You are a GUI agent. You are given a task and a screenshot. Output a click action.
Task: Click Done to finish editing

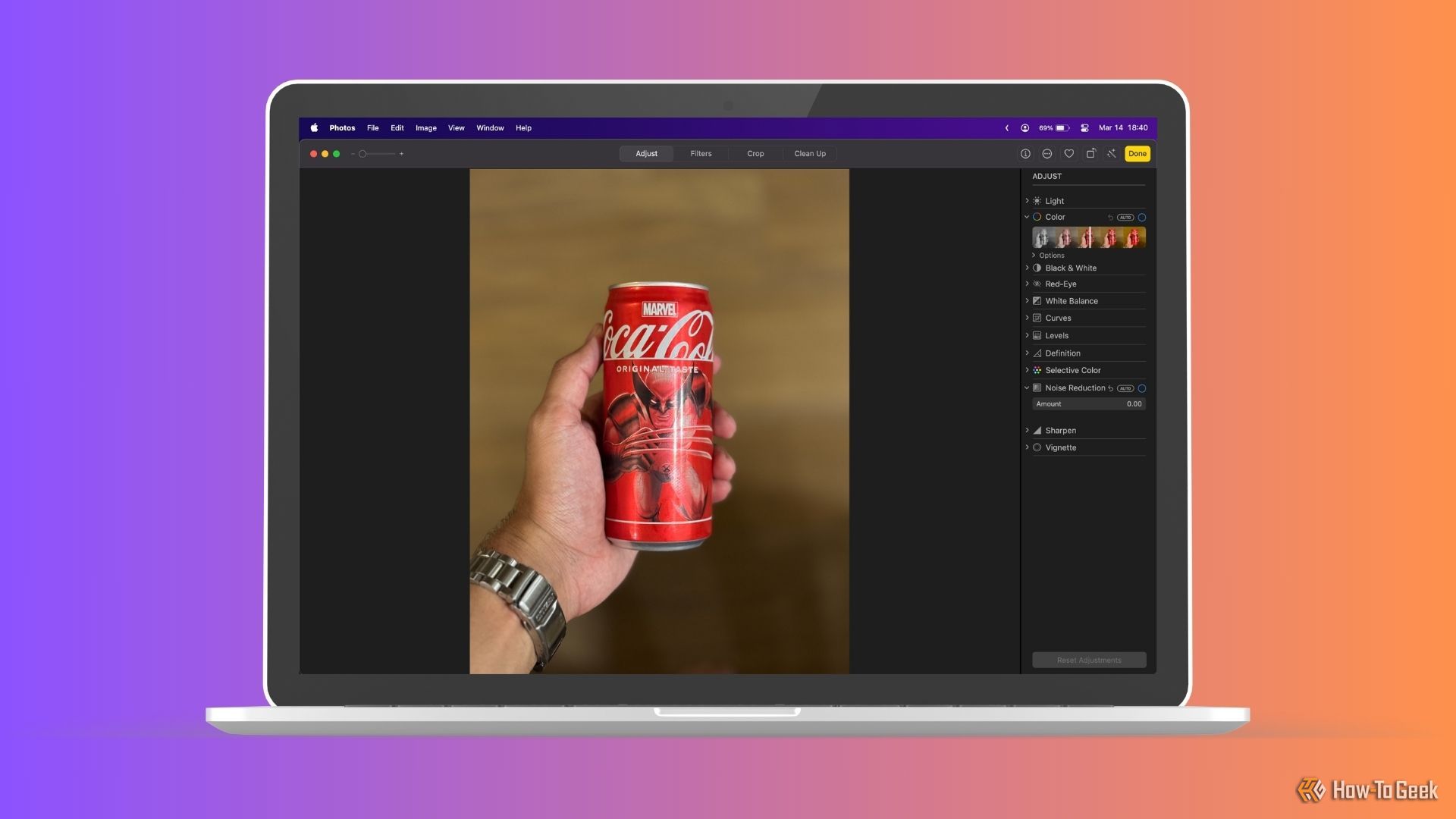coord(1137,154)
